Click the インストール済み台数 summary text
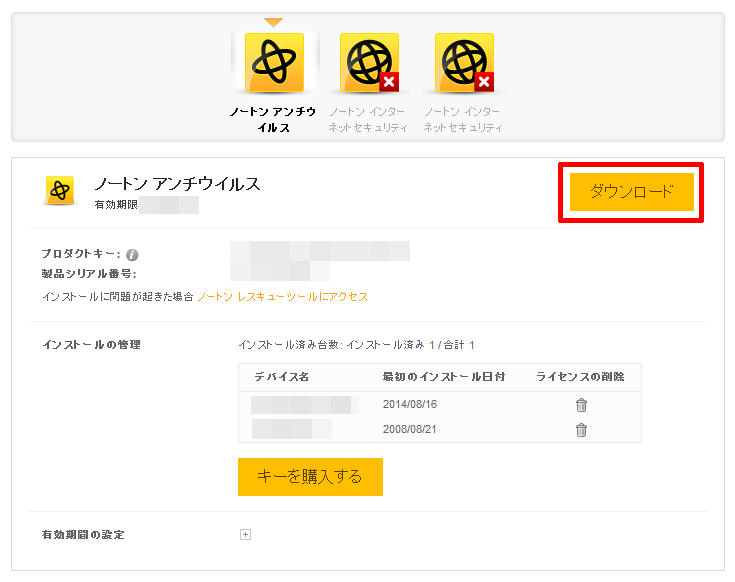The width and height of the screenshot is (735, 582). pyautogui.click(x=356, y=345)
